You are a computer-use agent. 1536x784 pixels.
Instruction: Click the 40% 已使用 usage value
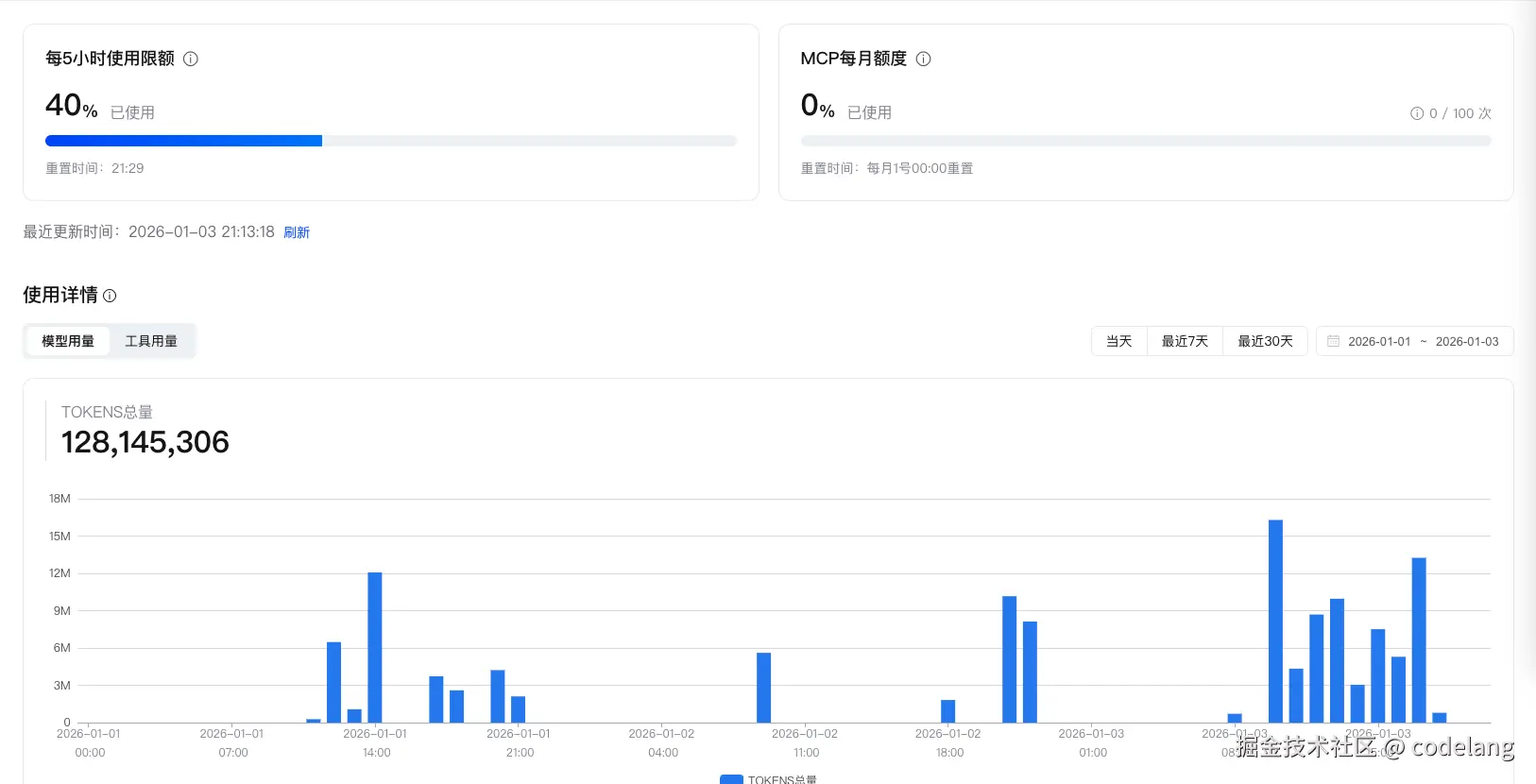100,106
